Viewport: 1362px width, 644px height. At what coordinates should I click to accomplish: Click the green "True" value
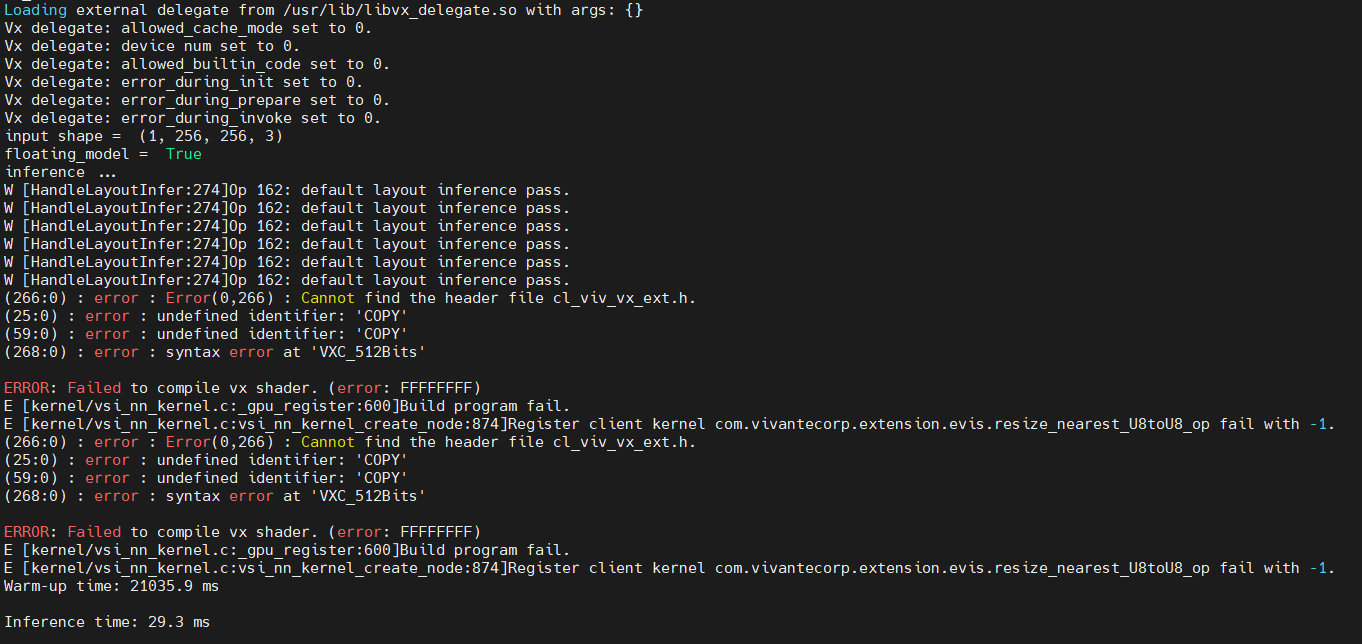[184, 154]
